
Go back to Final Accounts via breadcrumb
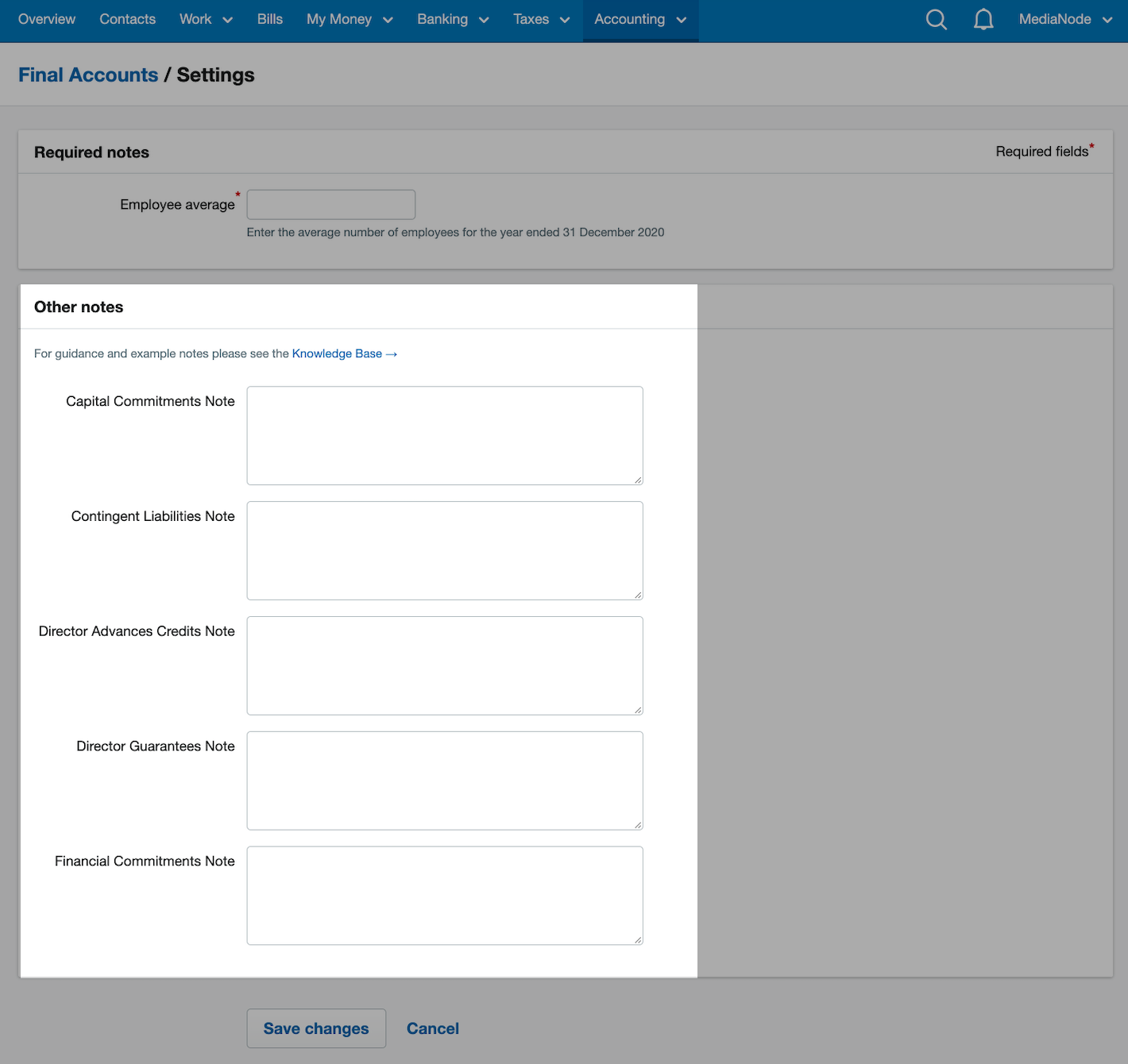(88, 74)
